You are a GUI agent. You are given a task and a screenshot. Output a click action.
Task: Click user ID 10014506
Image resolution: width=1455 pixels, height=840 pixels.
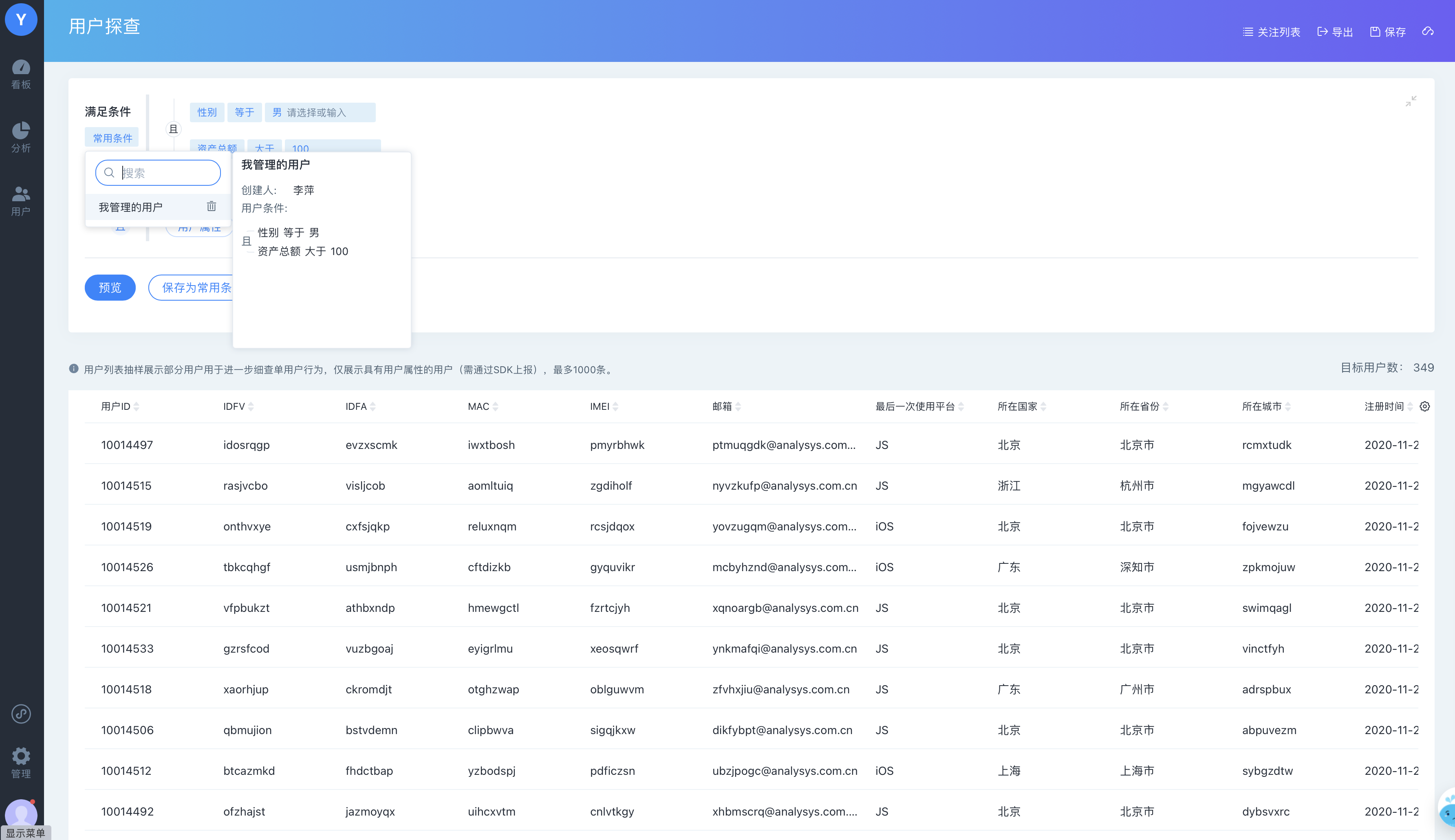(x=127, y=730)
